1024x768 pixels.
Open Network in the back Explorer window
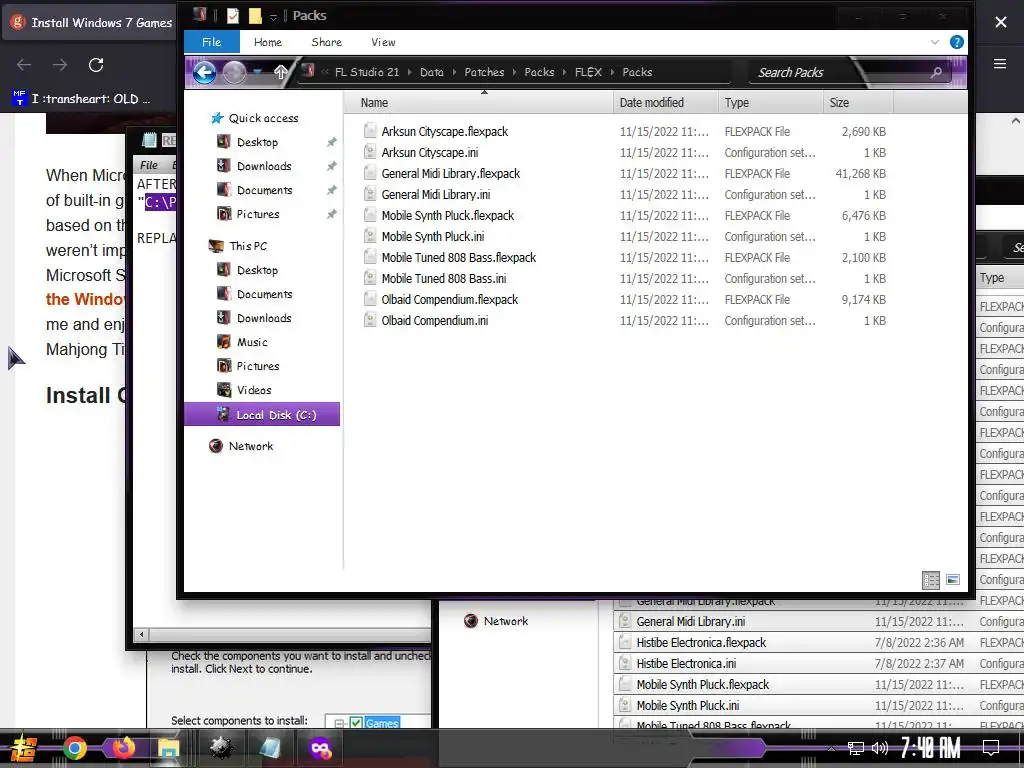(505, 621)
